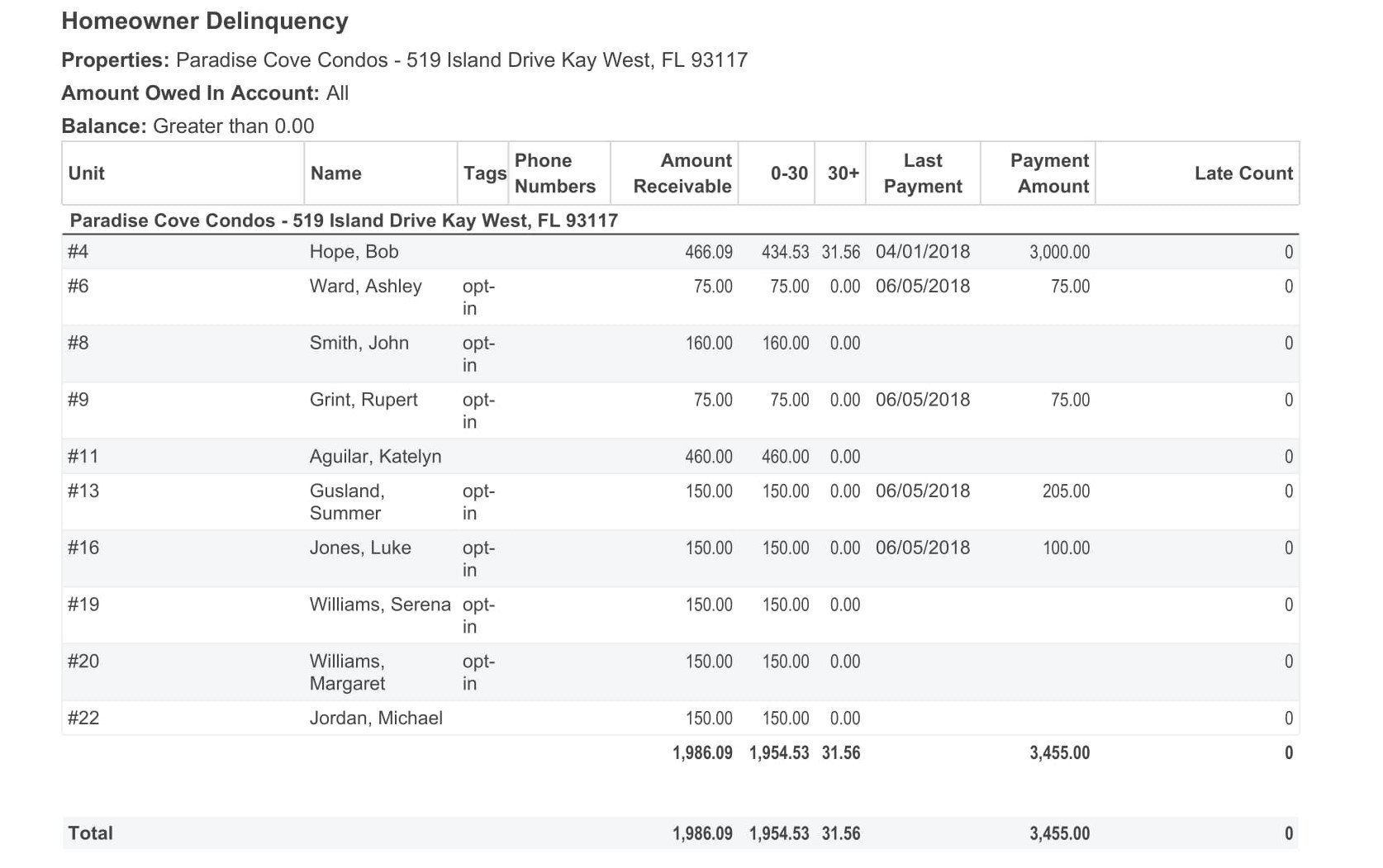Click the Late Count column header
This screenshot has width=1383, height=868.
pyautogui.click(x=1243, y=173)
